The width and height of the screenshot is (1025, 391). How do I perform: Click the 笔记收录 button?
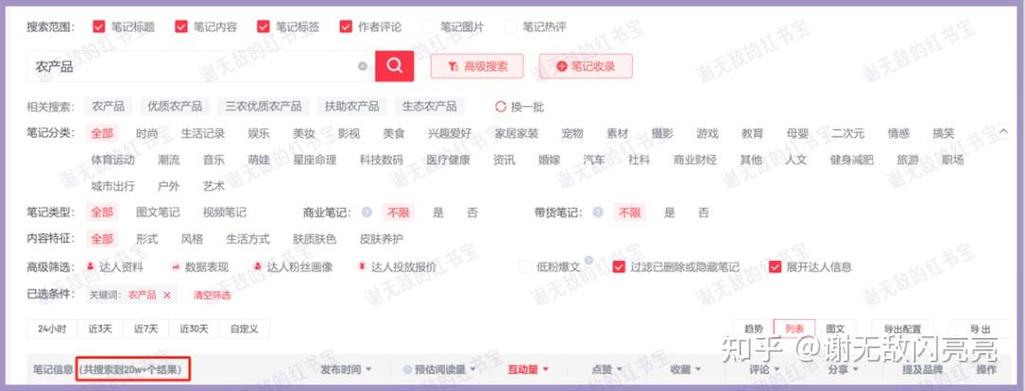[x=586, y=66]
